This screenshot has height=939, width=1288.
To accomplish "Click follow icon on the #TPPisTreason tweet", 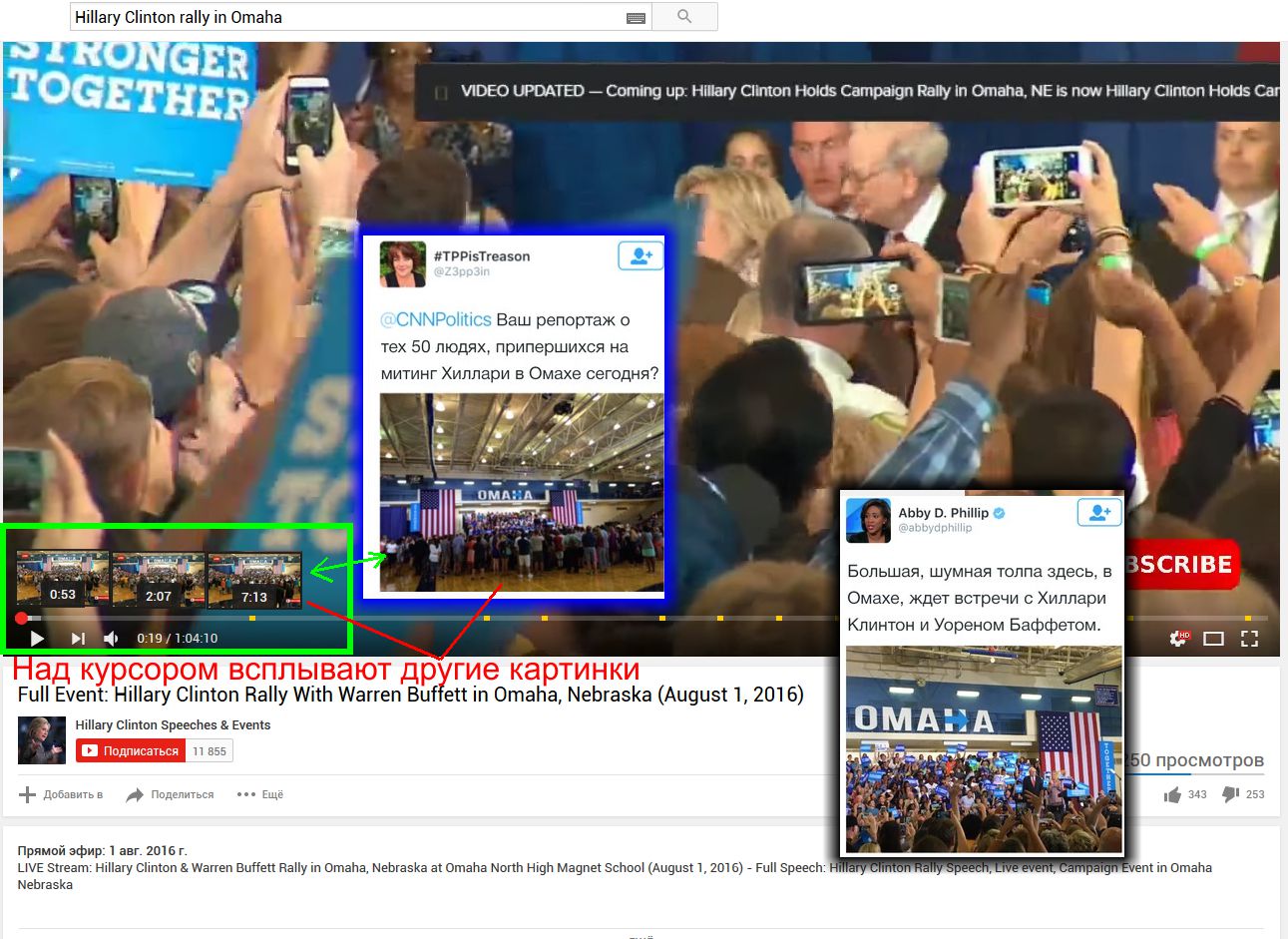I will coord(641,256).
